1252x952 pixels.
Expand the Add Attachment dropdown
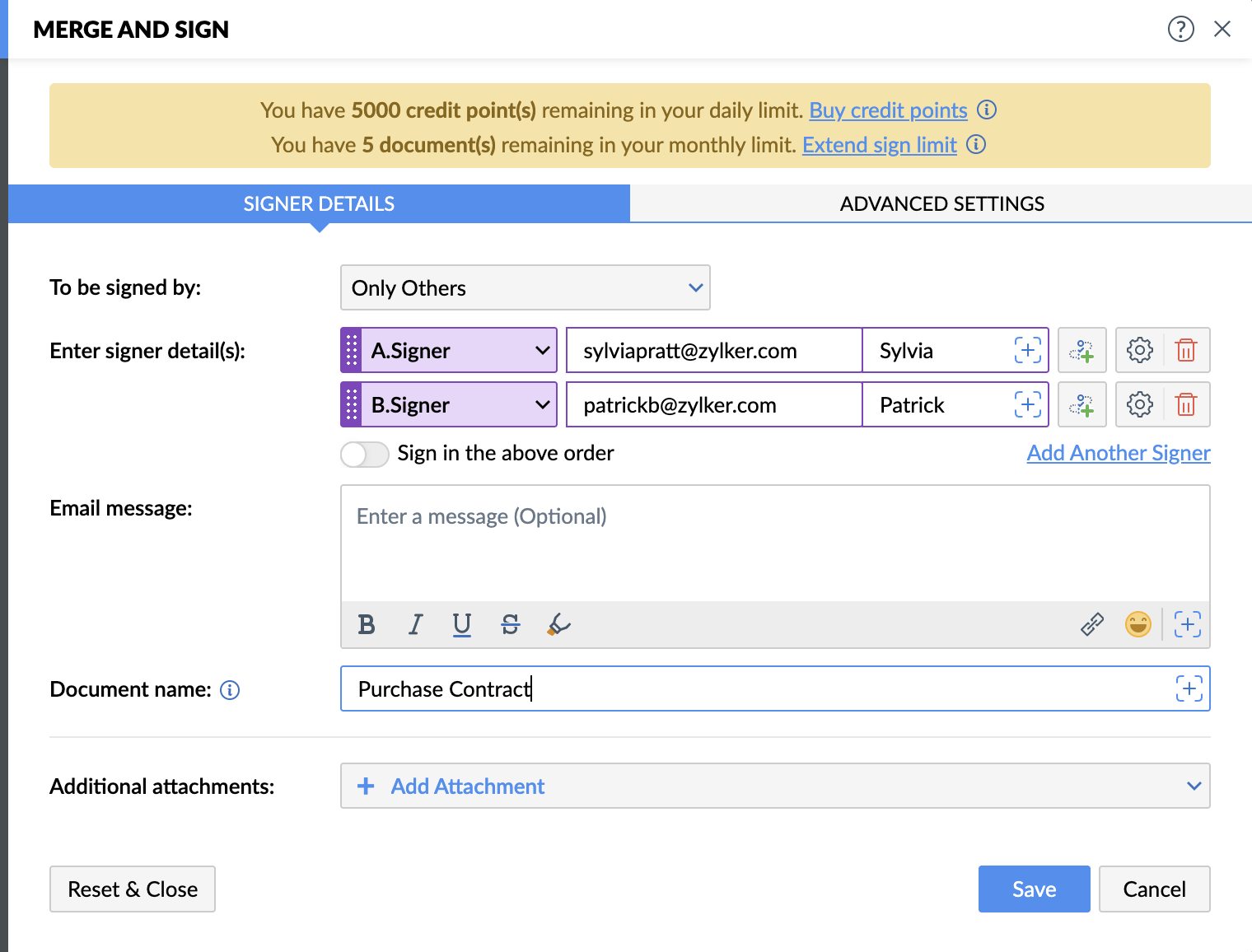pos(1194,786)
